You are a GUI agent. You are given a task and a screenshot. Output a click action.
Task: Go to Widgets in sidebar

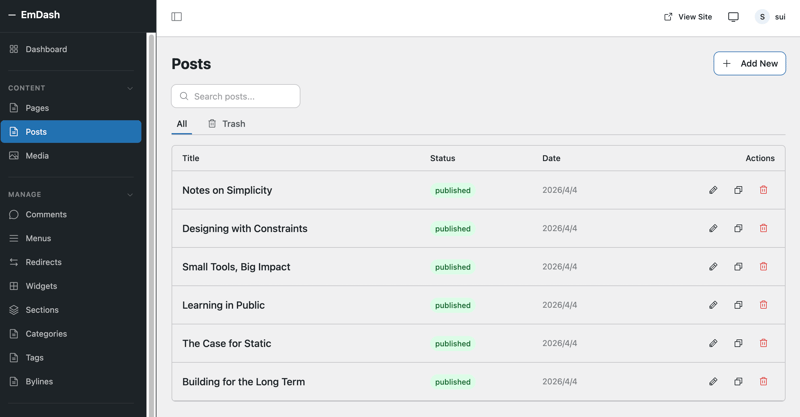coord(41,286)
